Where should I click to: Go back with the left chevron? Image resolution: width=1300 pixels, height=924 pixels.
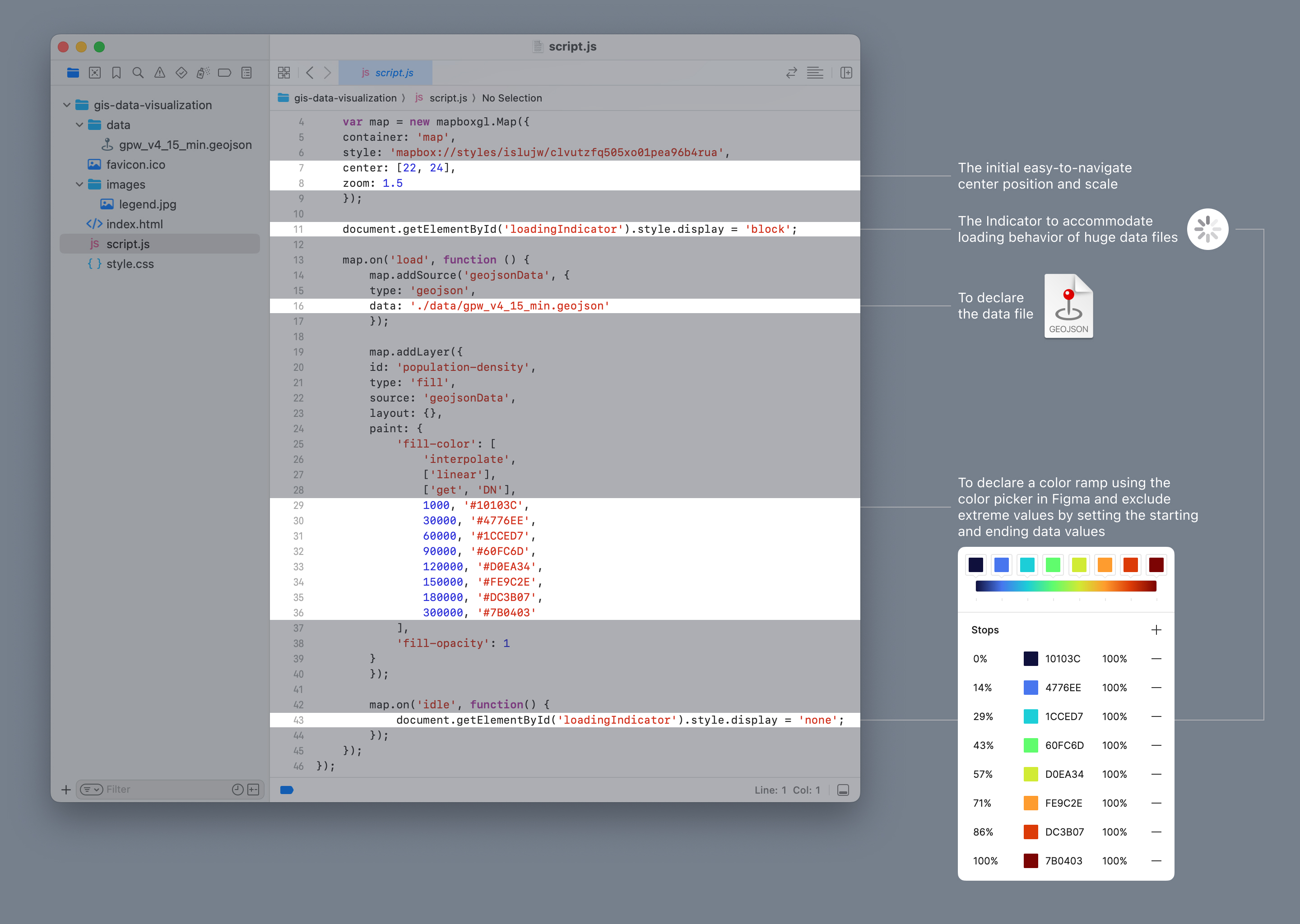(310, 73)
